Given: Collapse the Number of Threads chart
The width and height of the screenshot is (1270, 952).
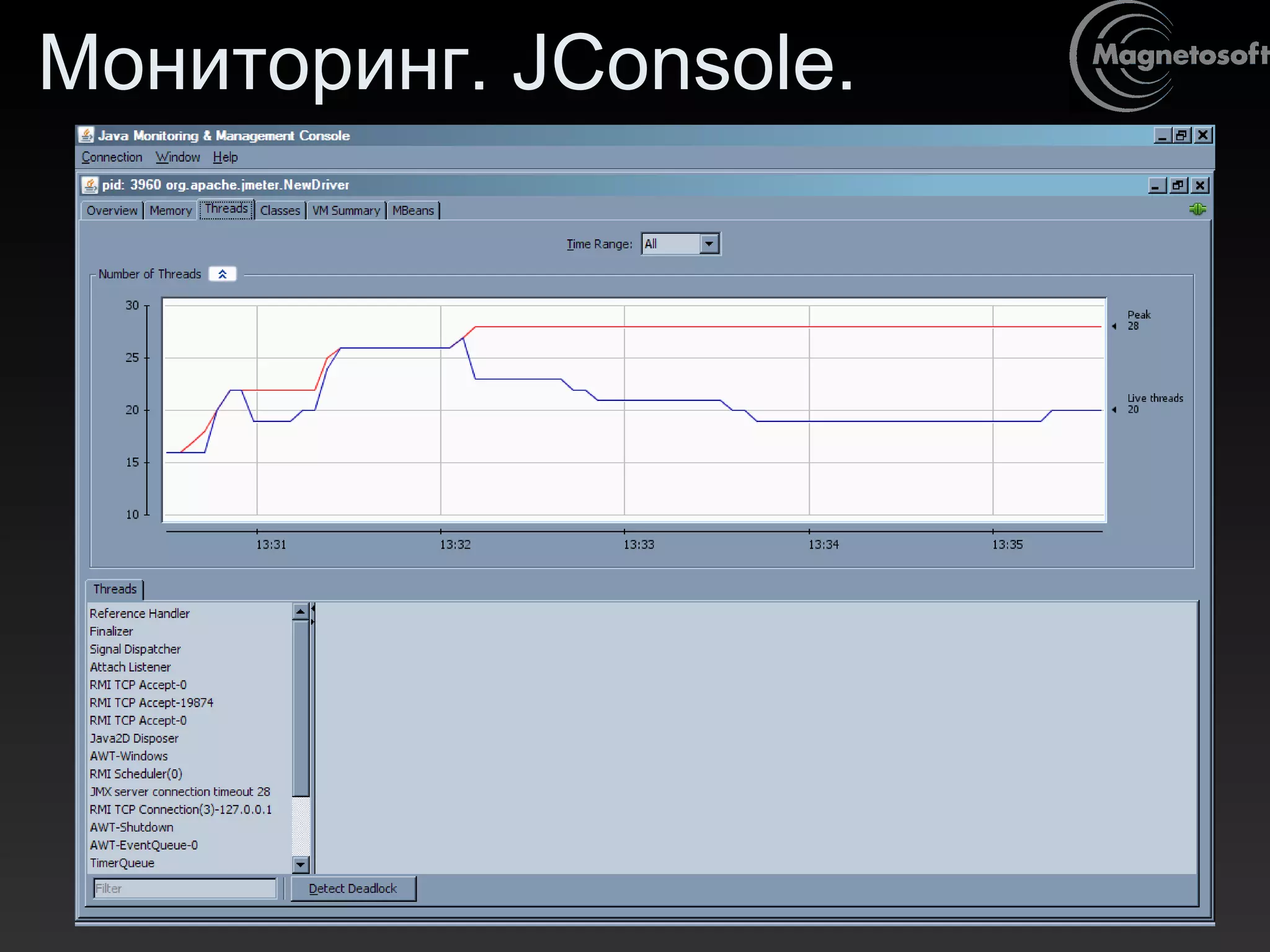Looking at the screenshot, I should coord(222,274).
